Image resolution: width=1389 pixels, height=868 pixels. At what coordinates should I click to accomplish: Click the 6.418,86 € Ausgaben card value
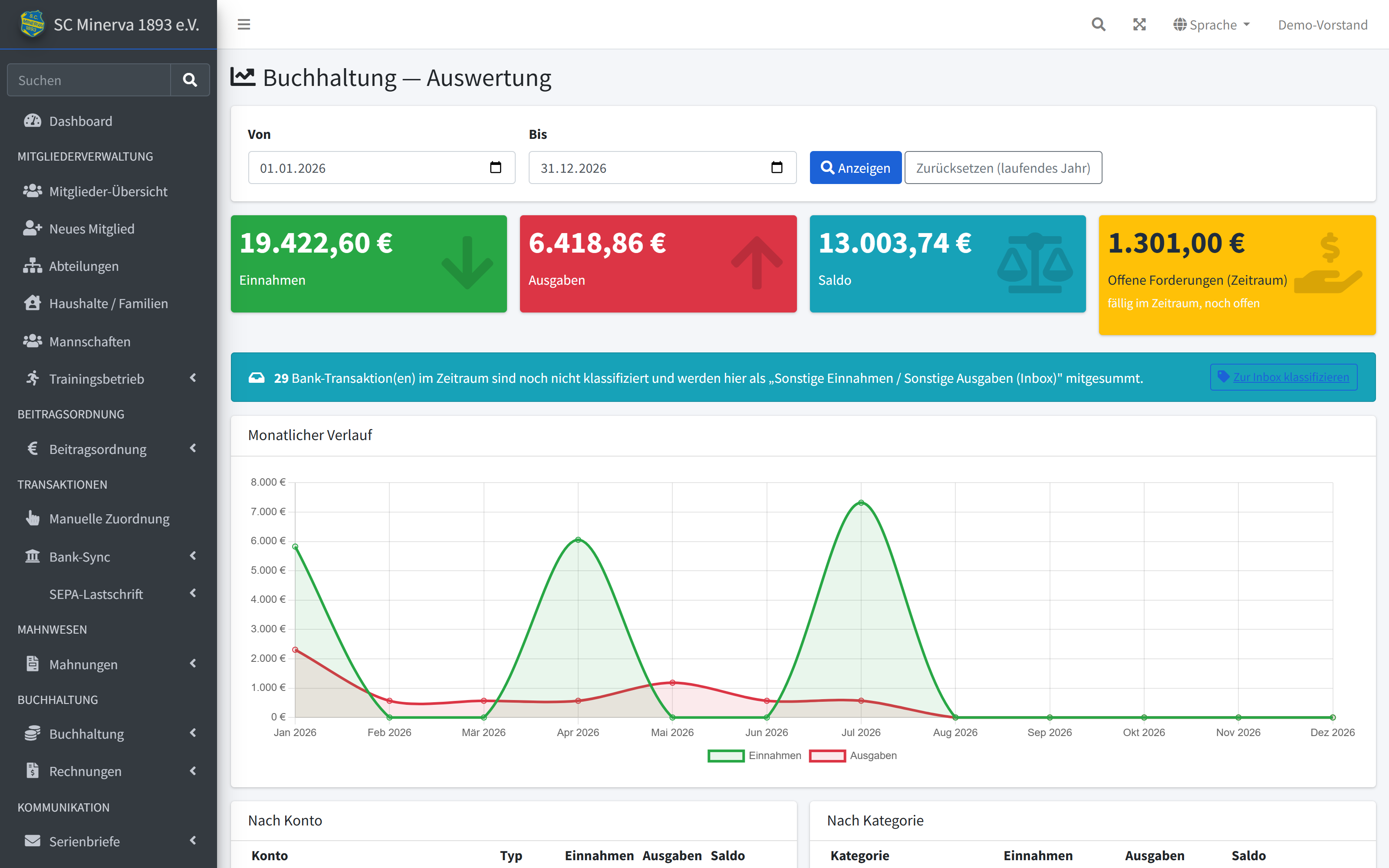point(598,243)
